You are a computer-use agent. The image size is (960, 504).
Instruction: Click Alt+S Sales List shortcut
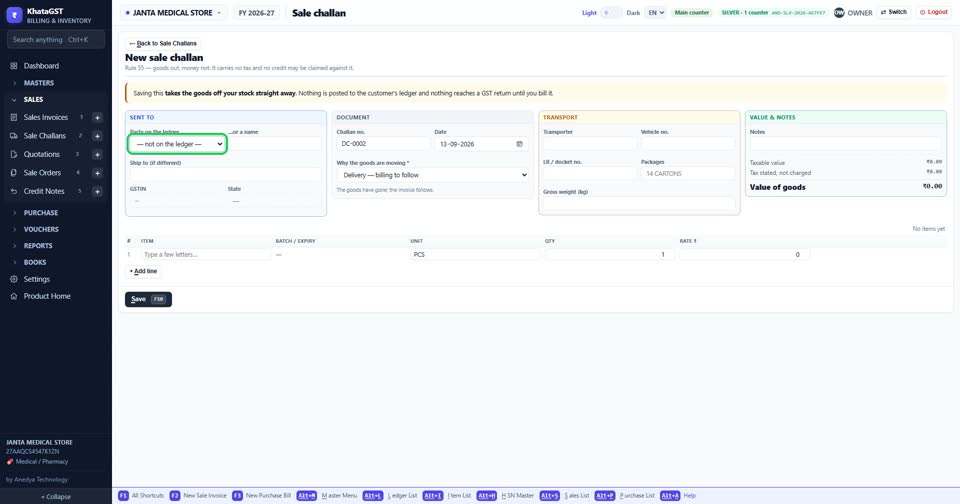click(x=564, y=495)
